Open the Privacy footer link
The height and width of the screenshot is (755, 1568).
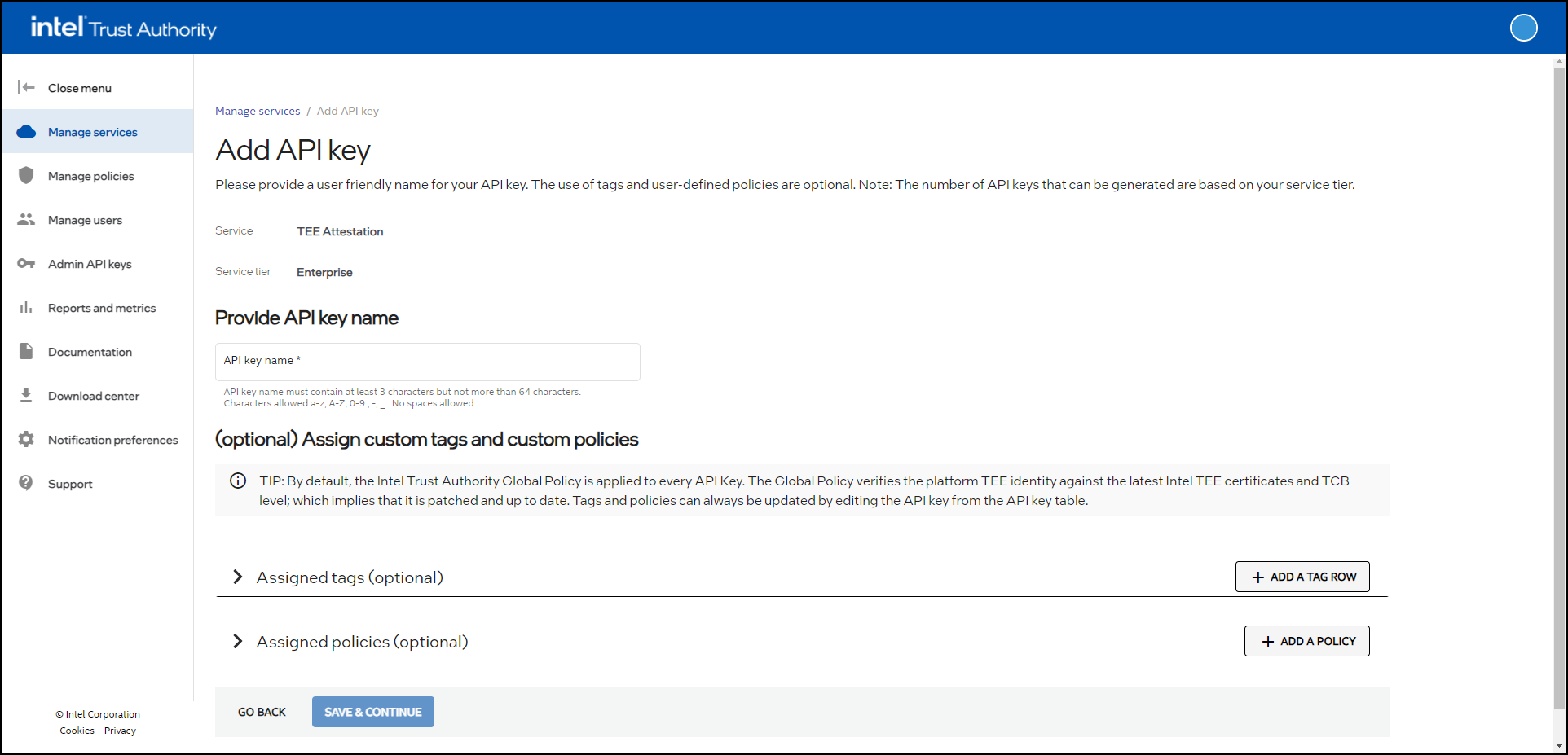pyautogui.click(x=120, y=731)
